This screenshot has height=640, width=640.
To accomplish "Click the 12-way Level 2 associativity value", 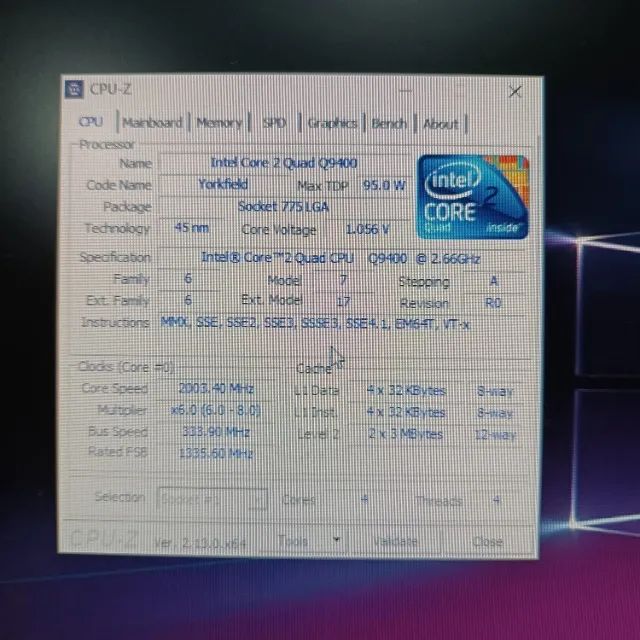I will tap(496, 434).
